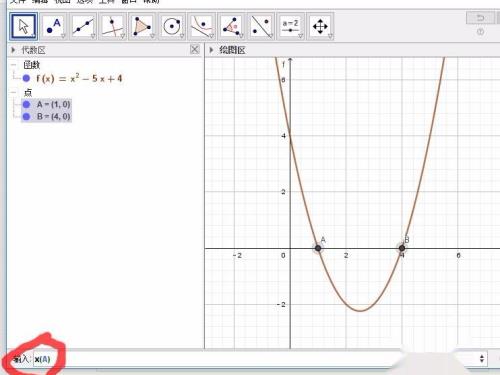Pick the Slider a=2 tool

coord(290,26)
